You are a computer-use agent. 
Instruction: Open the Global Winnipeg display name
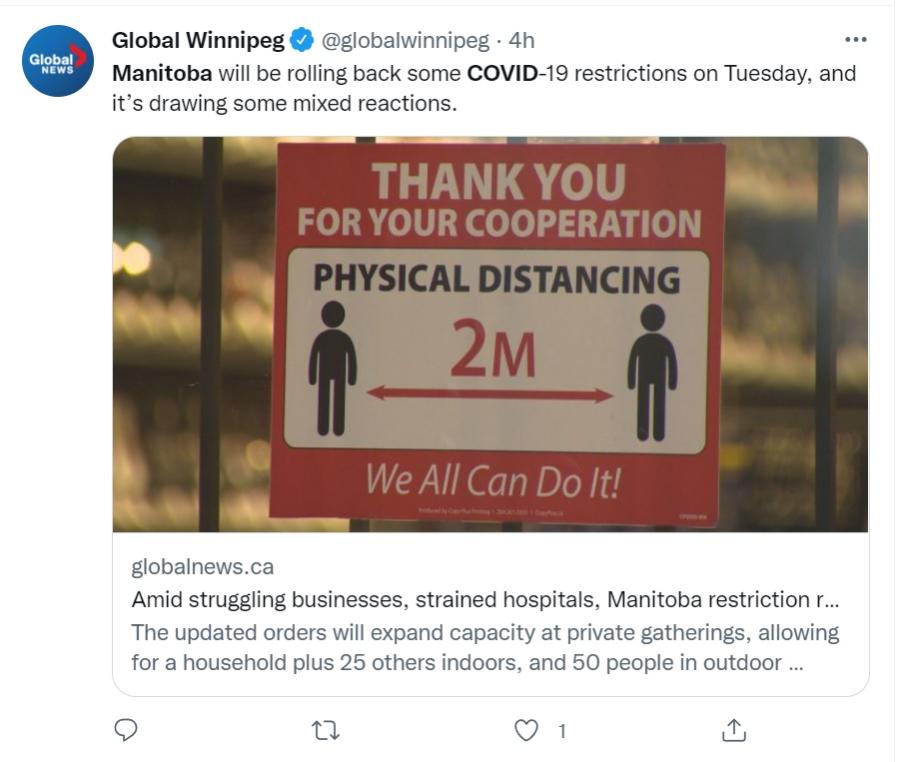(198, 41)
